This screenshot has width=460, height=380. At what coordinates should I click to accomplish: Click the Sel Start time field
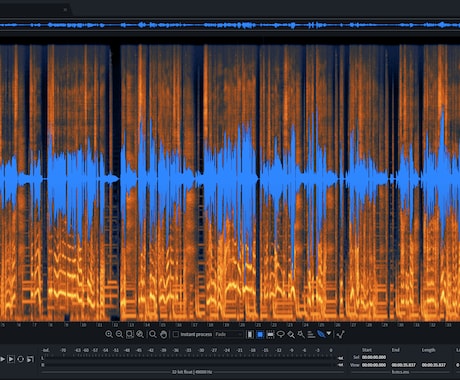pos(374,357)
